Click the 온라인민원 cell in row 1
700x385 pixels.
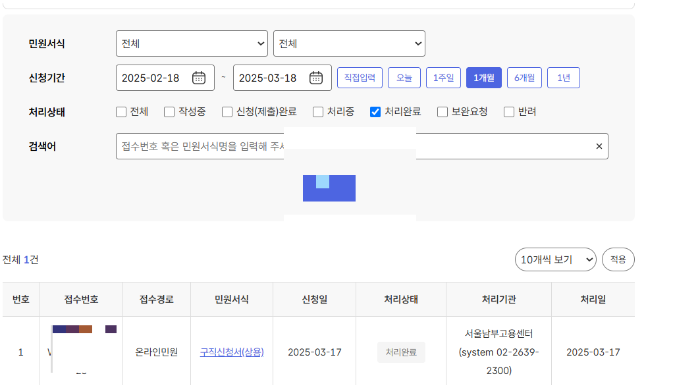[x=156, y=352]
